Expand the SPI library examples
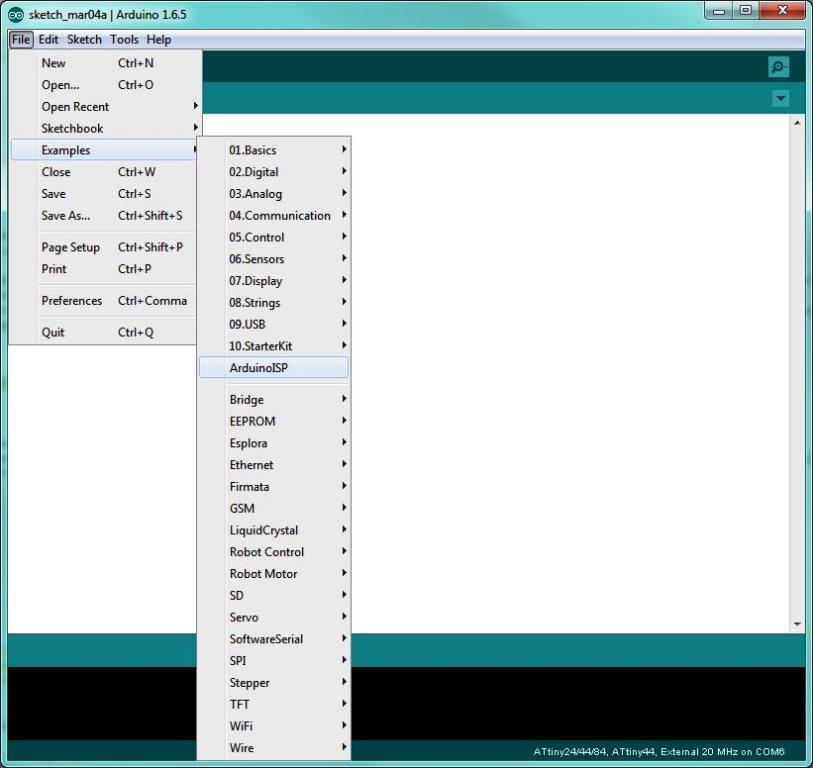Screen dimensions: 813x768 [x=274, y=661]
